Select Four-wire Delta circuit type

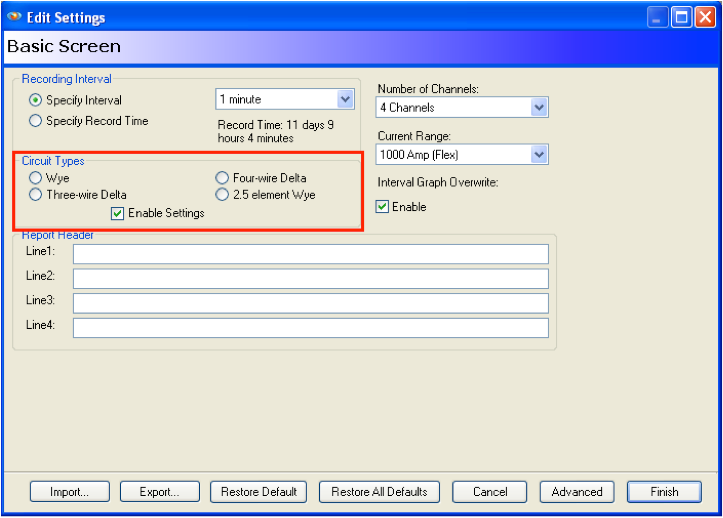222,178
